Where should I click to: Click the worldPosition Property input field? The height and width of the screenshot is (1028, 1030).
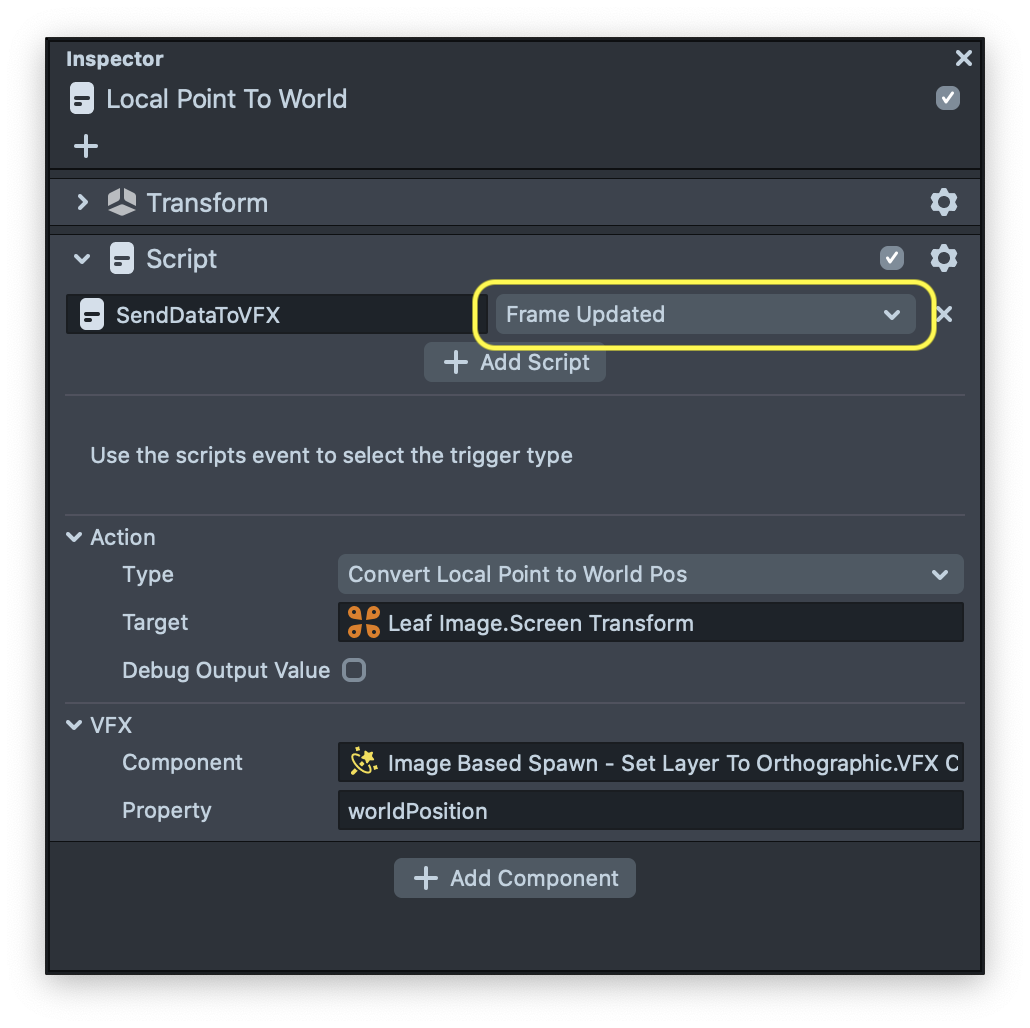coord(650,811)
